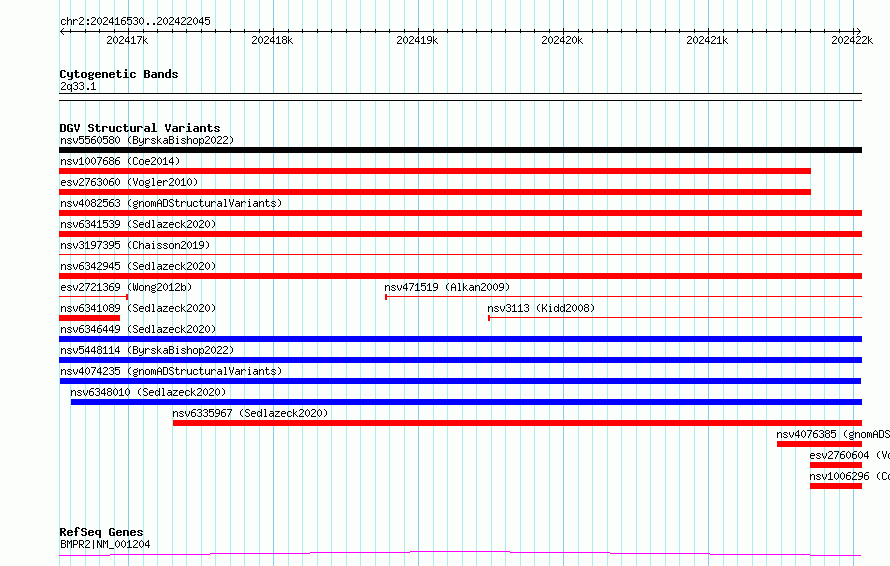Open nsv6335967 (Sedlazeck2020) label
Viewport: 890px width, 566px height.
pos(250,413)
